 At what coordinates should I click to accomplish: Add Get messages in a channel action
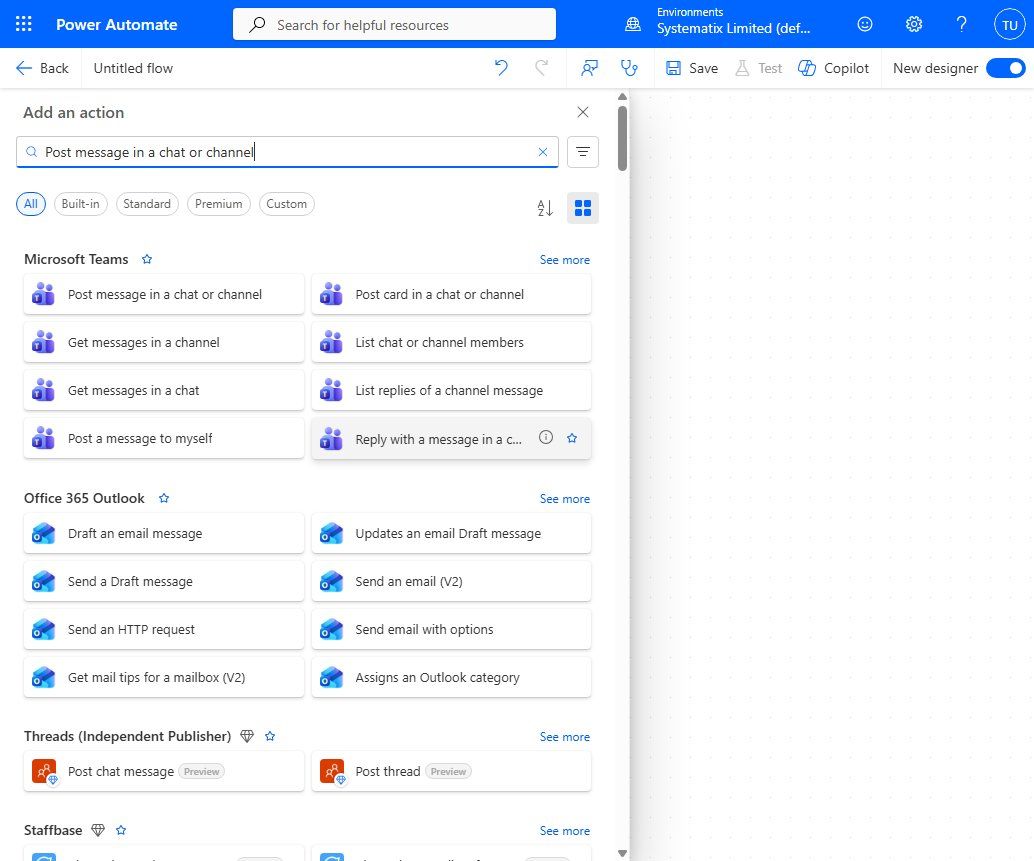164,342
